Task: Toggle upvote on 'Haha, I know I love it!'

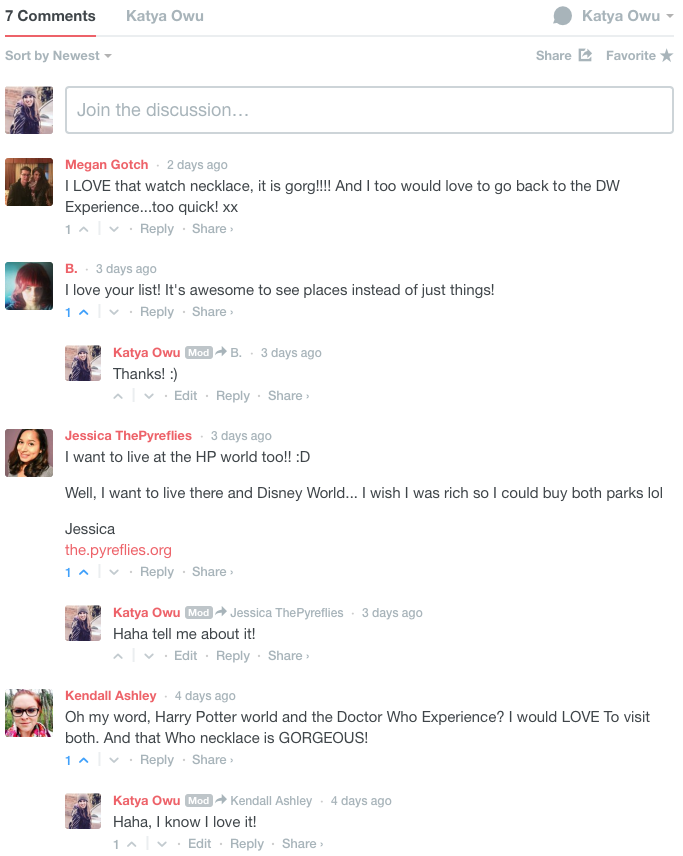Action: (132, 845)
